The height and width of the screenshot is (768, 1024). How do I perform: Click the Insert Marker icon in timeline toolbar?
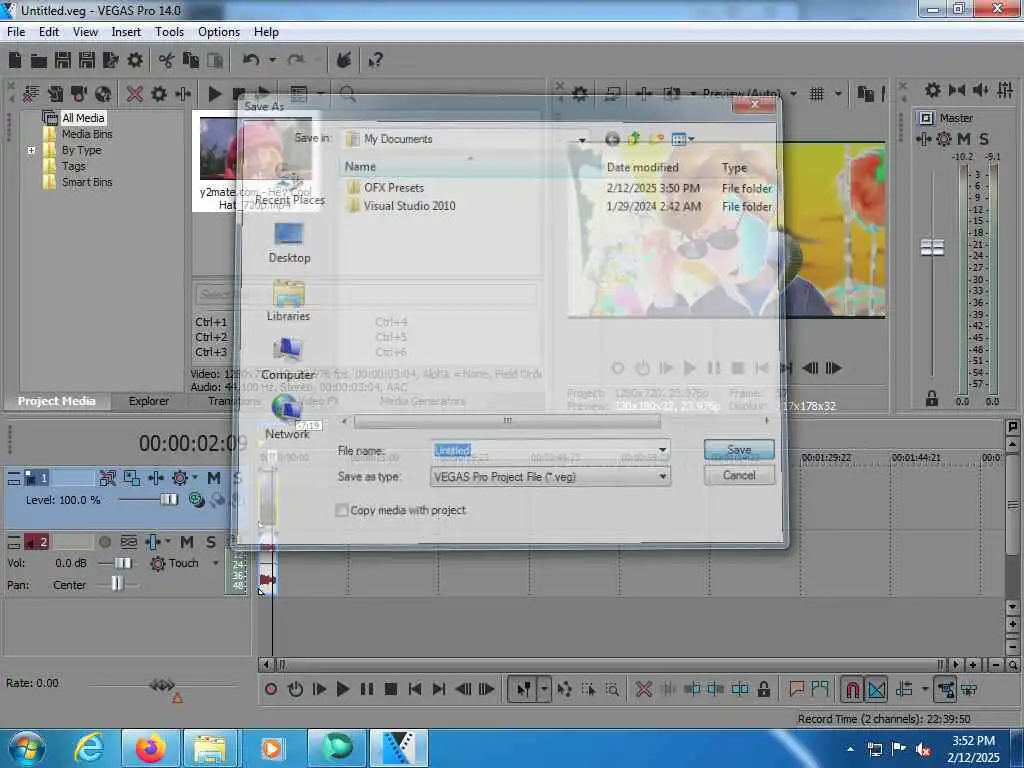tap(796, 689)
